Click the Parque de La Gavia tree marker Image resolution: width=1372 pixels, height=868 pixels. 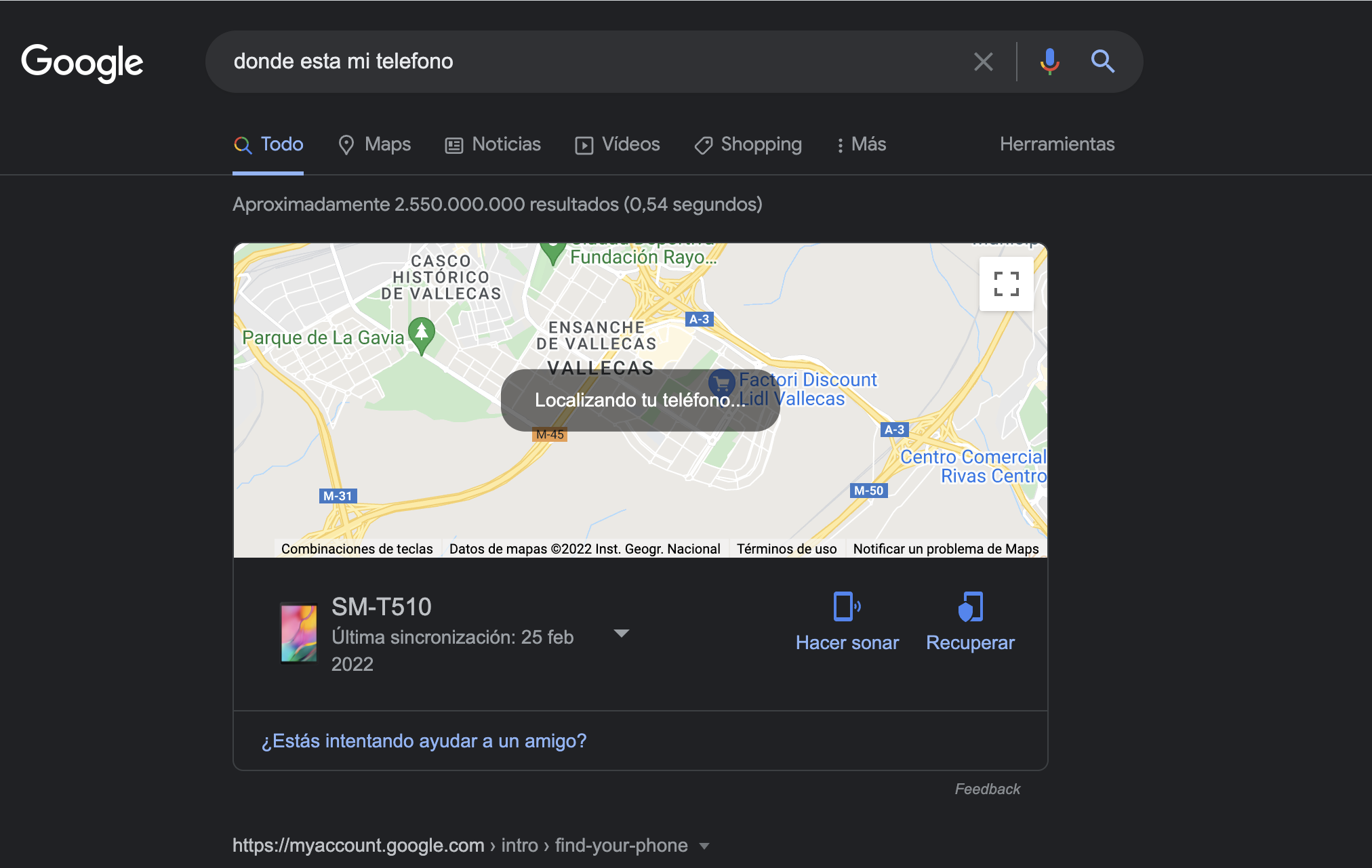pos(421,335)
